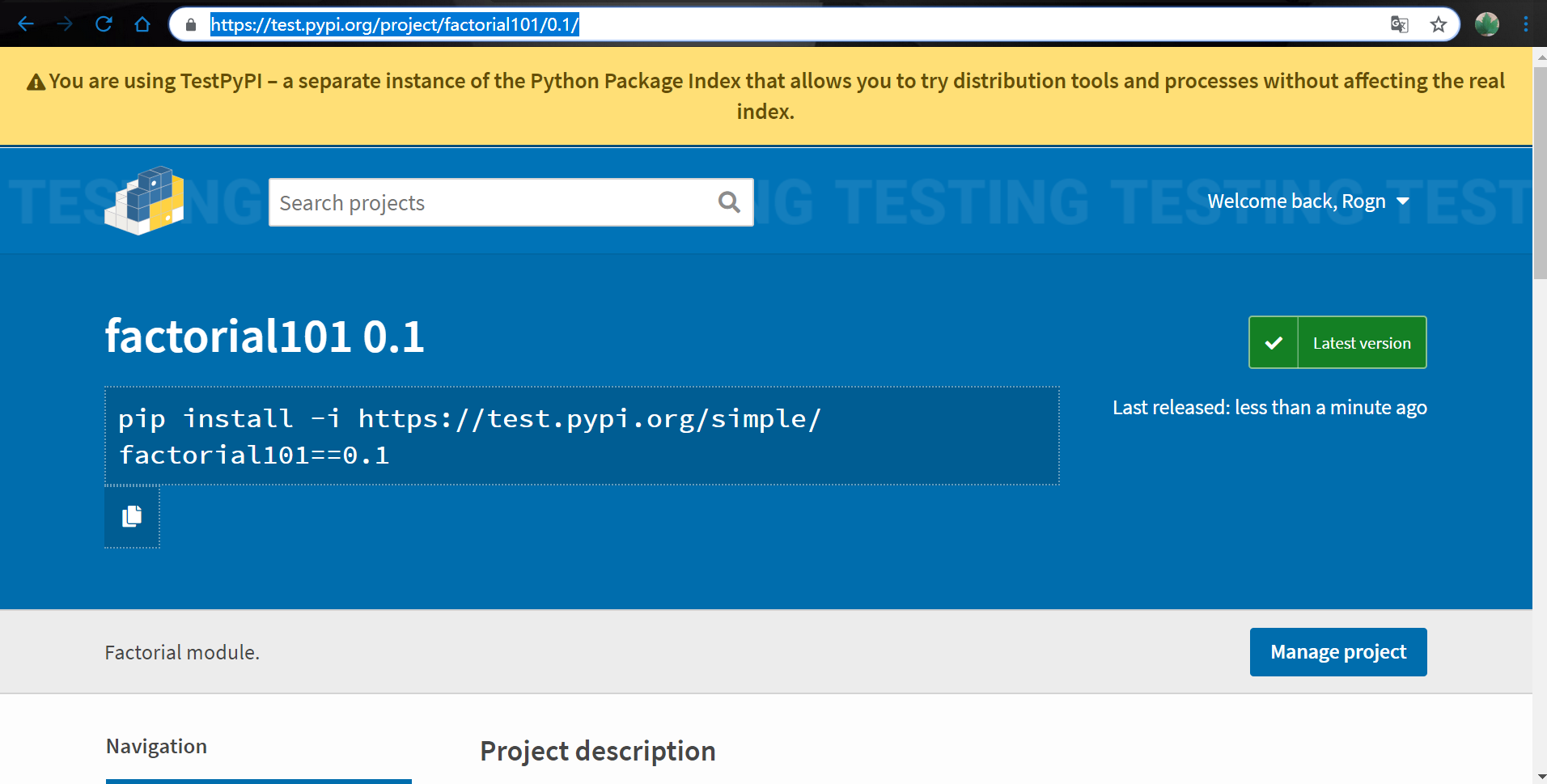Copy the pip install command
1547x784 pixels.
click(132, 516)
